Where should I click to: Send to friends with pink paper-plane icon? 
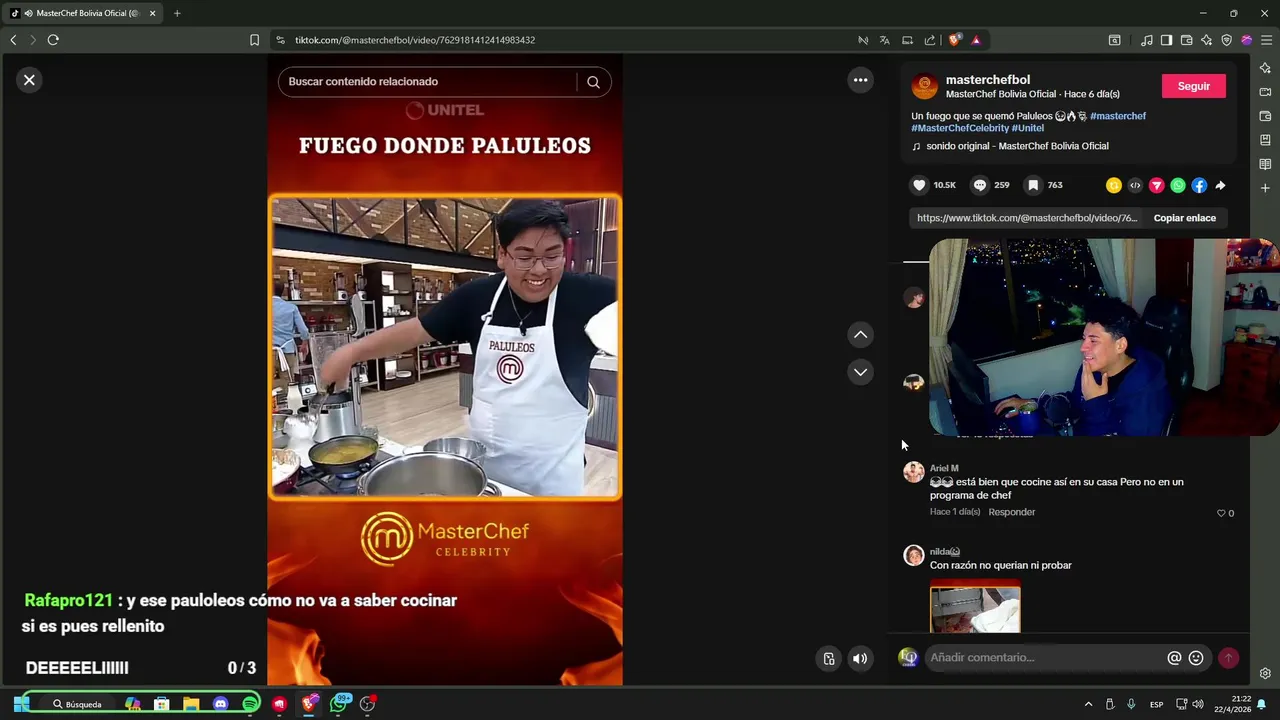click(1156, 185)
